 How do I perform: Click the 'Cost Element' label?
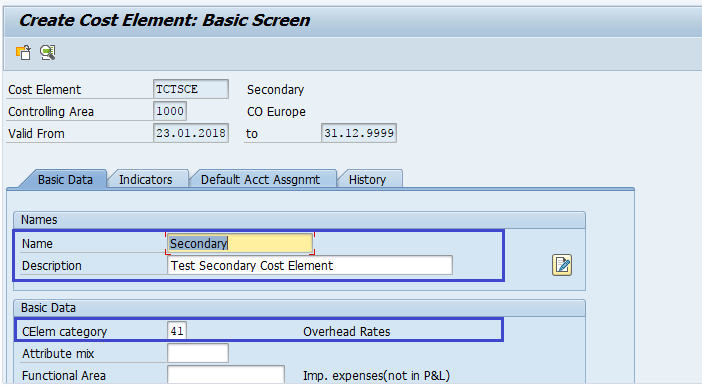pos(44,90)
